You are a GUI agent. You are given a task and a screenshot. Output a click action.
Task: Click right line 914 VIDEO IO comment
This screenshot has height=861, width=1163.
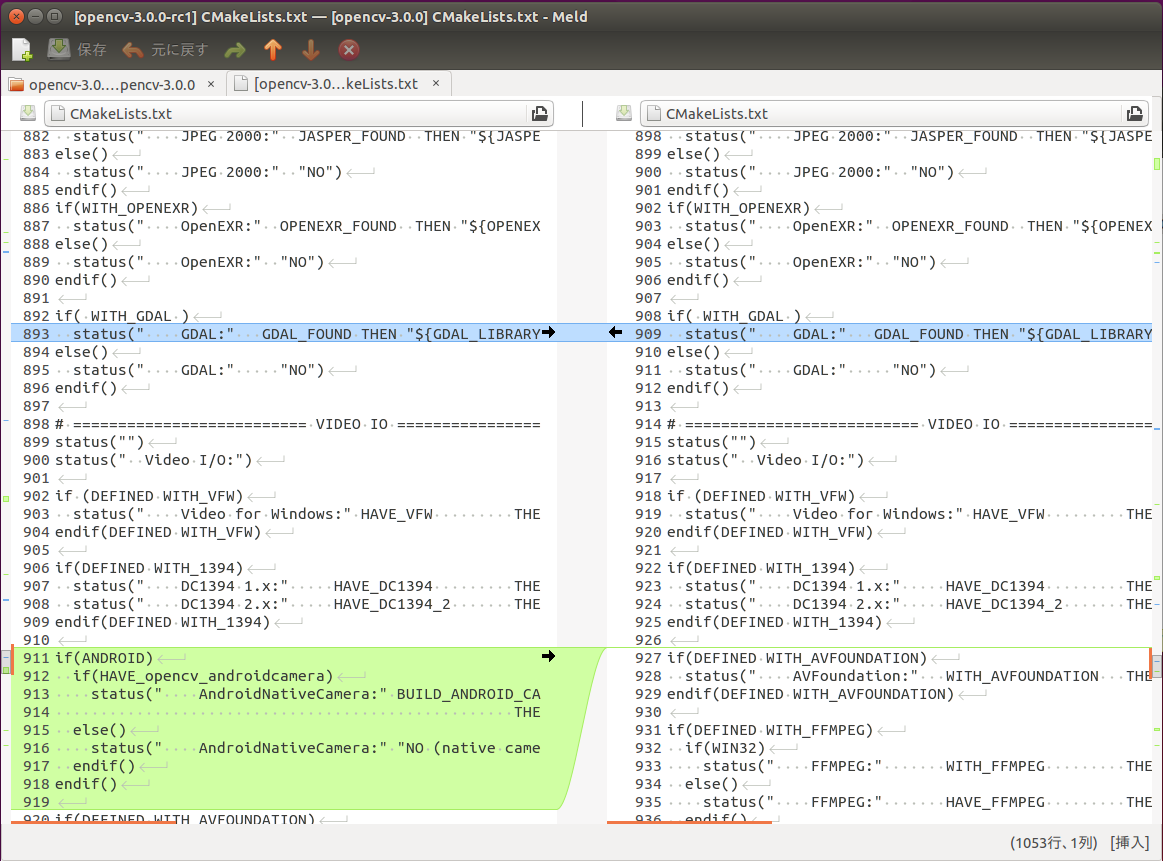909,424
